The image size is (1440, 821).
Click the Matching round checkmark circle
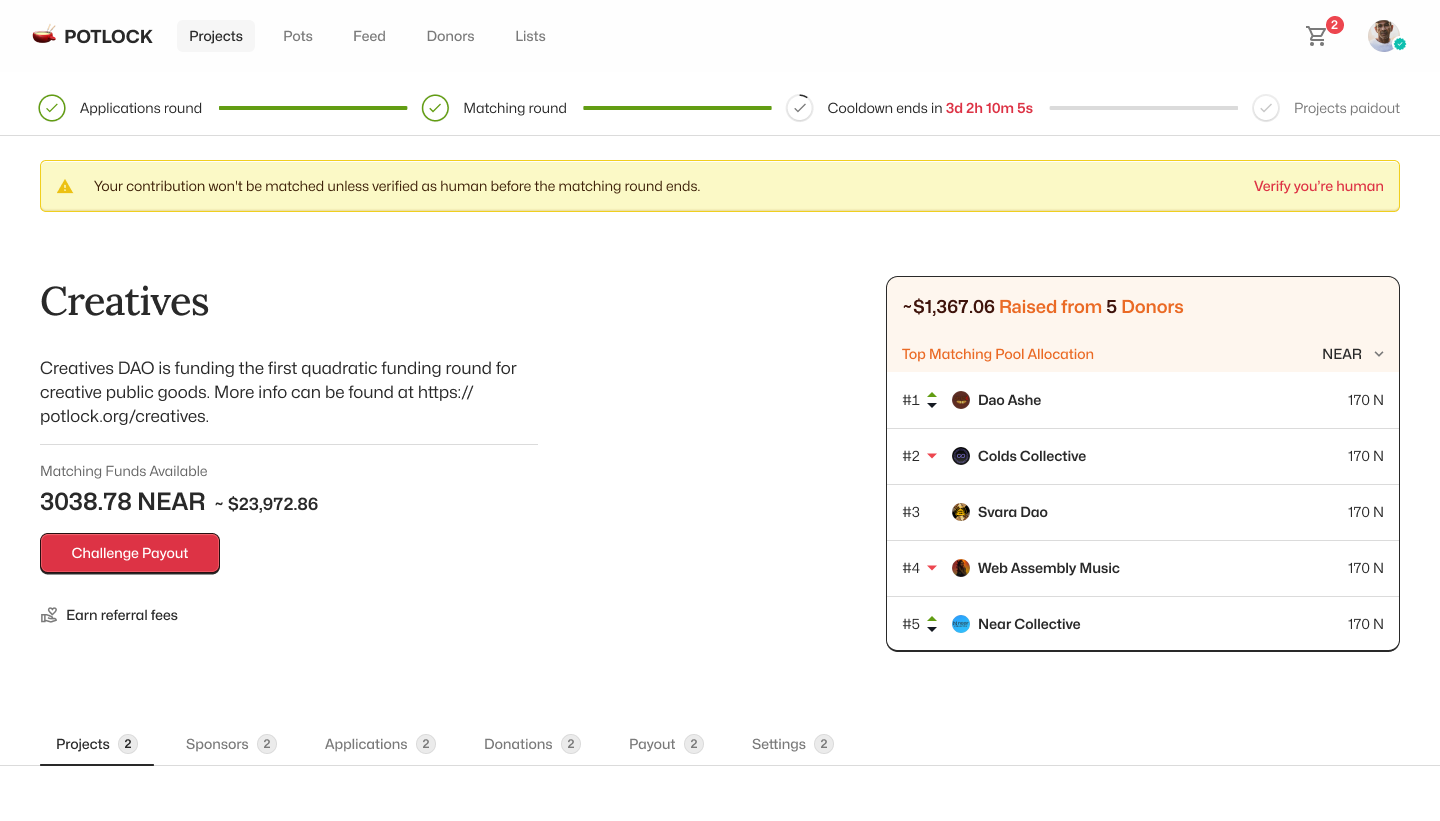click(x=435, y=108)
